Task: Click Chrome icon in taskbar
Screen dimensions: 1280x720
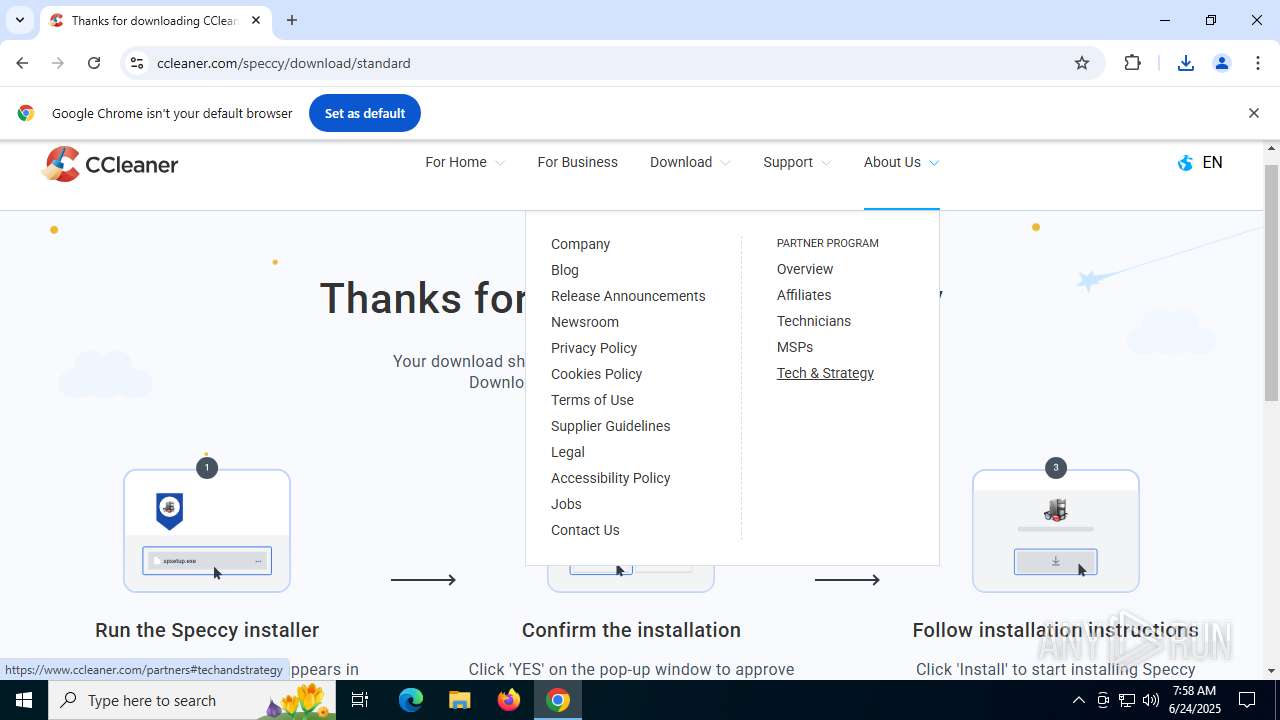Action: tap(558, 700)
